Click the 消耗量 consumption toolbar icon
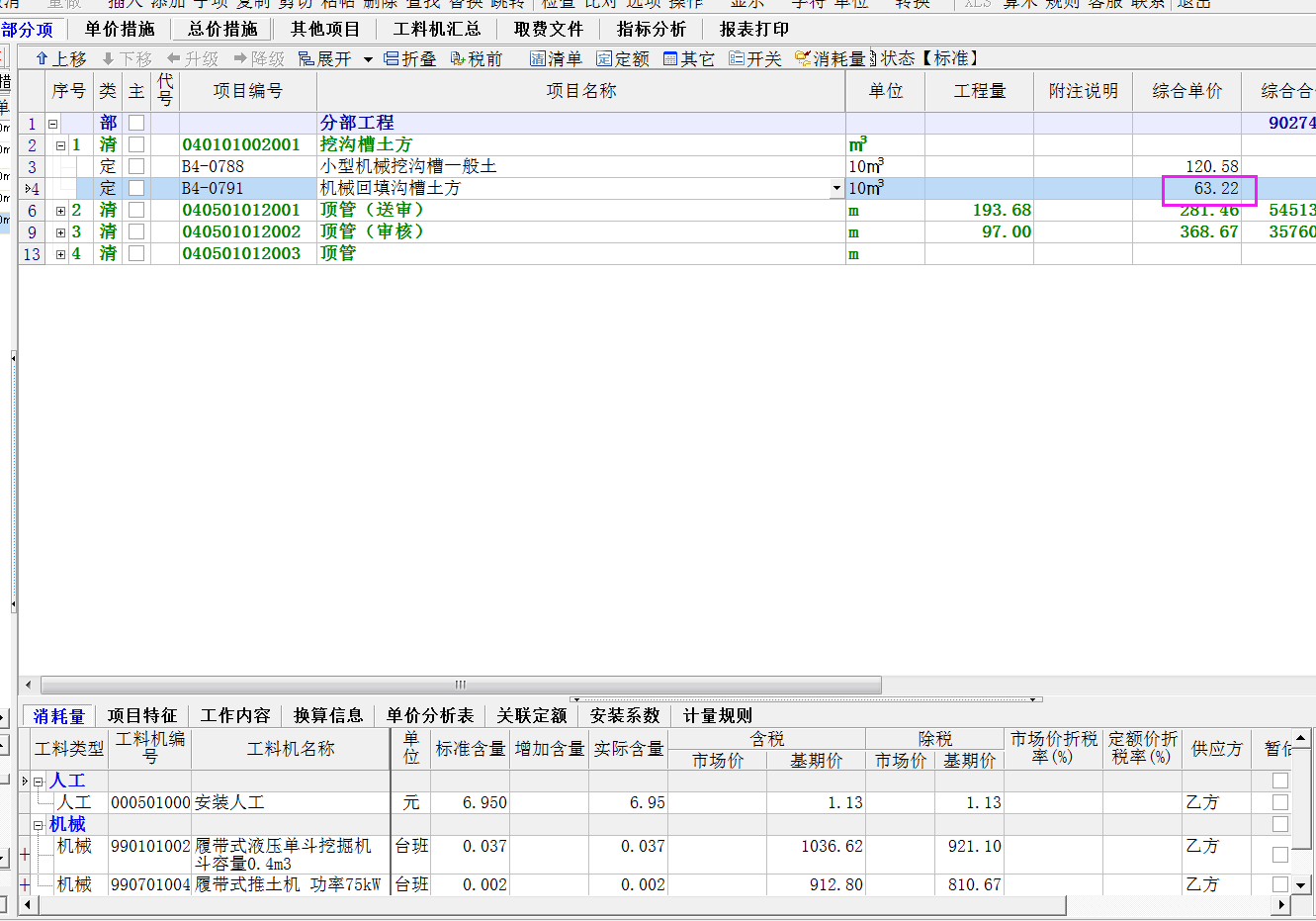Viewport: 1316px width, 921px height. [803, 59]
